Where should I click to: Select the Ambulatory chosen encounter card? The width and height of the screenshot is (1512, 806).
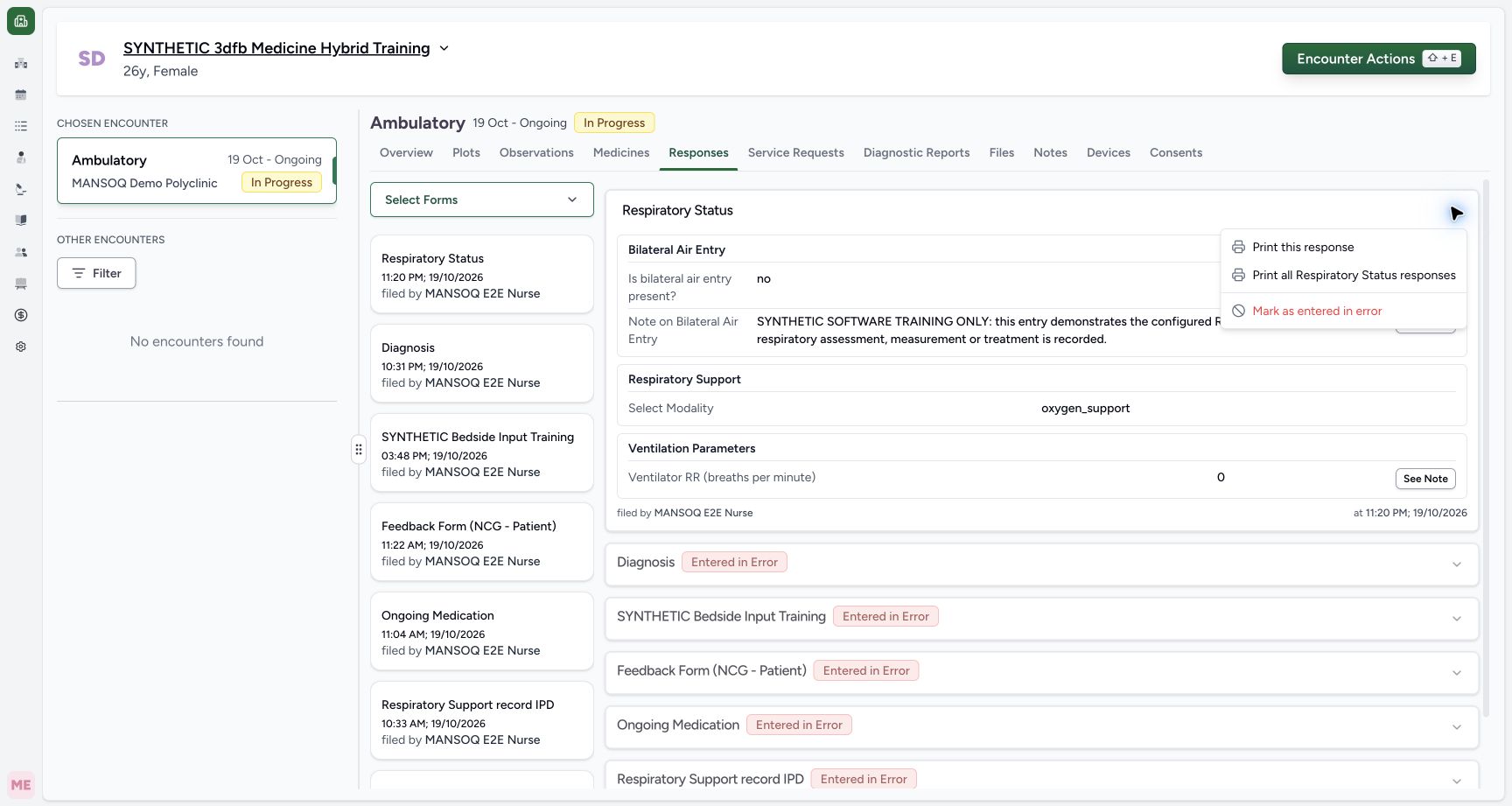coord(197,171)
